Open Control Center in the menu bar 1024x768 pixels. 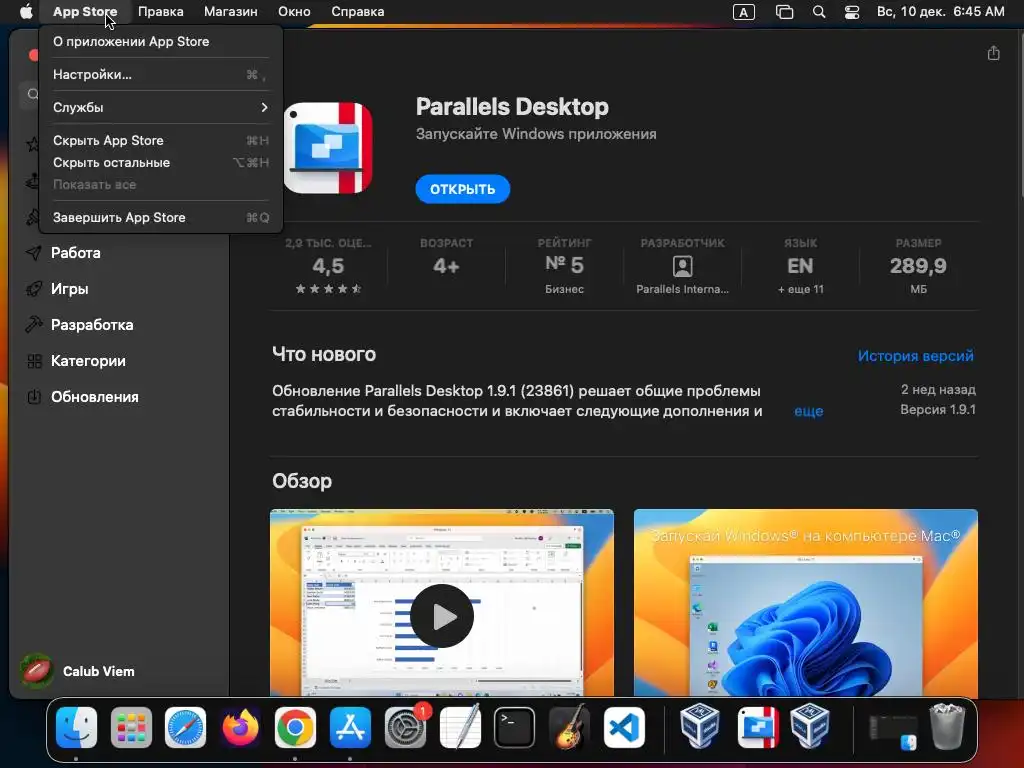(852, 12)
